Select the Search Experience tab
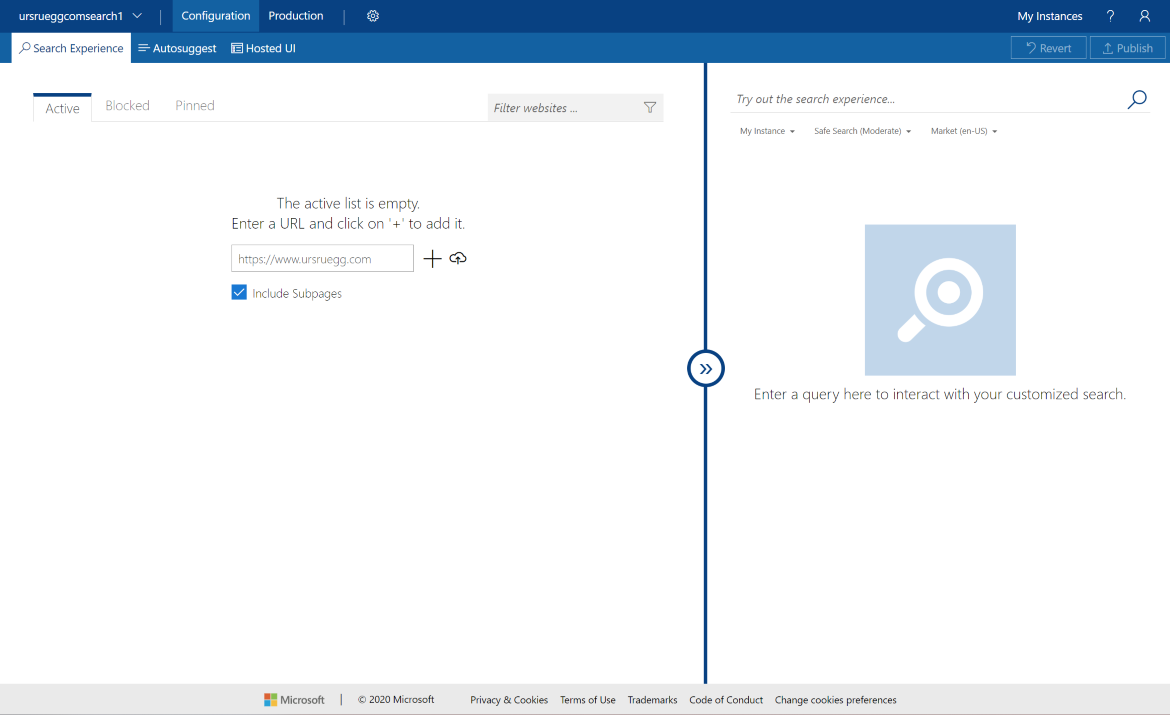 [72, 48]
